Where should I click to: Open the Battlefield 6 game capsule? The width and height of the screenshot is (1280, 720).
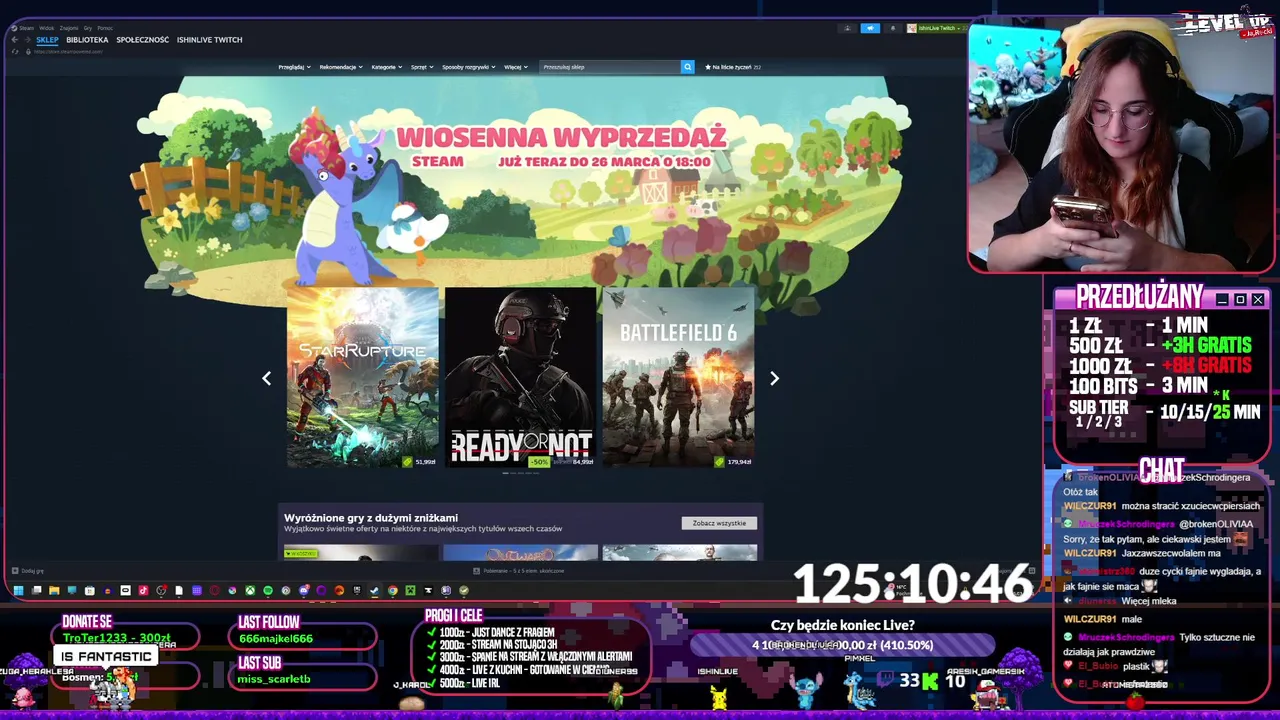coord(678,377)
